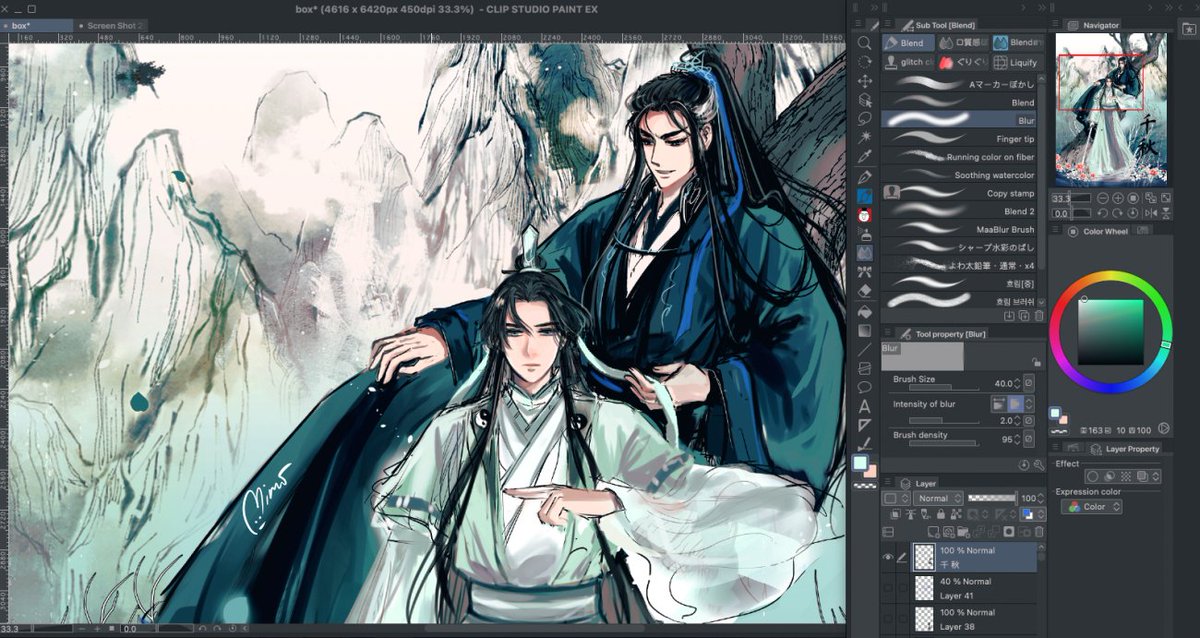Click main drawing color swatch in toolbar
This screenshot has width=1200, height=638.
(x=860, y=463)
